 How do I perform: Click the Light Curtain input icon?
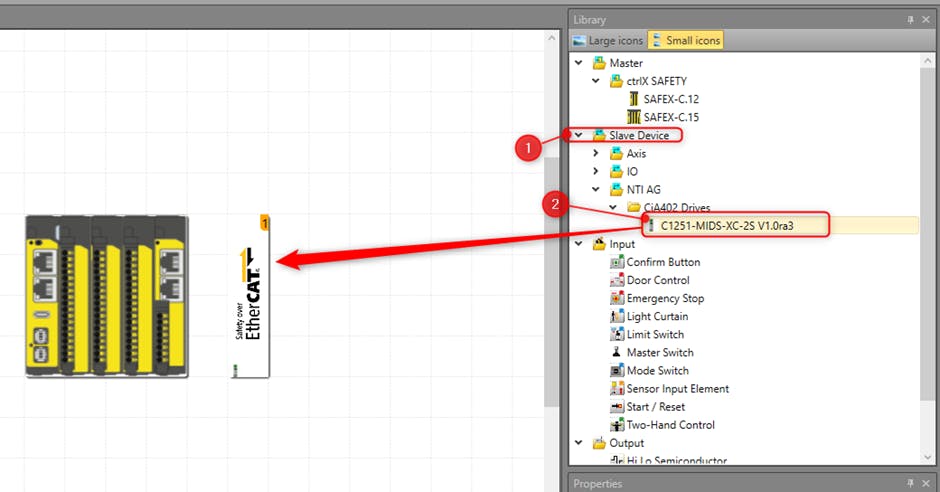click(x=617, y=316)
